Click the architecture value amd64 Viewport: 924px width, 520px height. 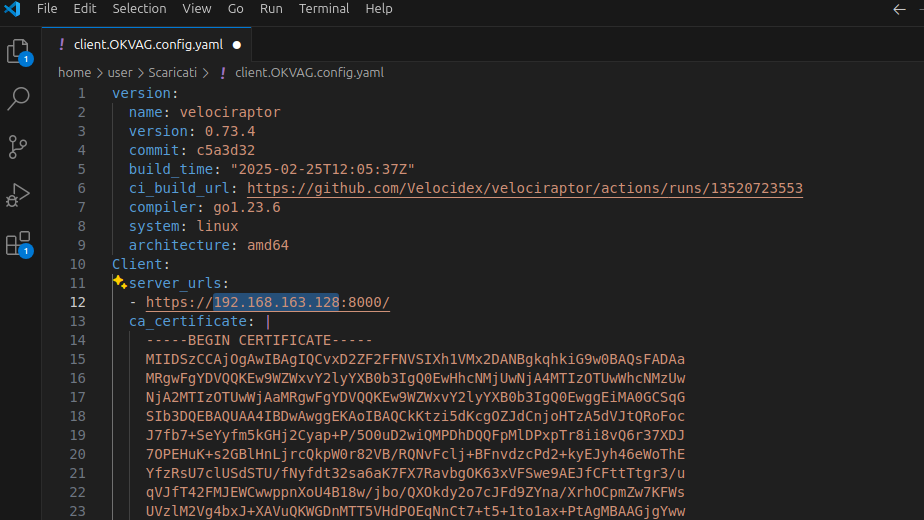pyautogui.click(x=268, y=245)
